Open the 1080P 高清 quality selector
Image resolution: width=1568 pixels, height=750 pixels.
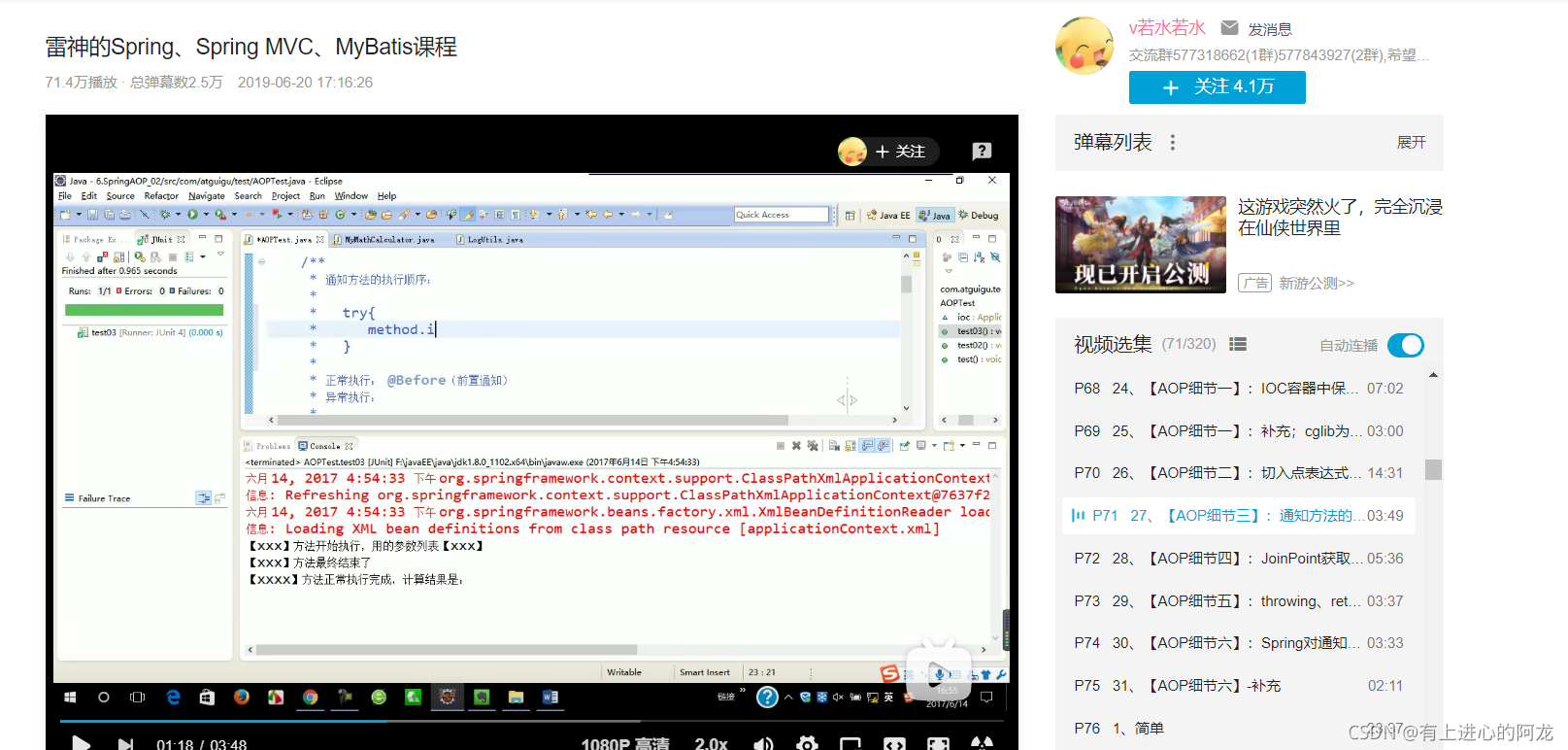(625, 743)
